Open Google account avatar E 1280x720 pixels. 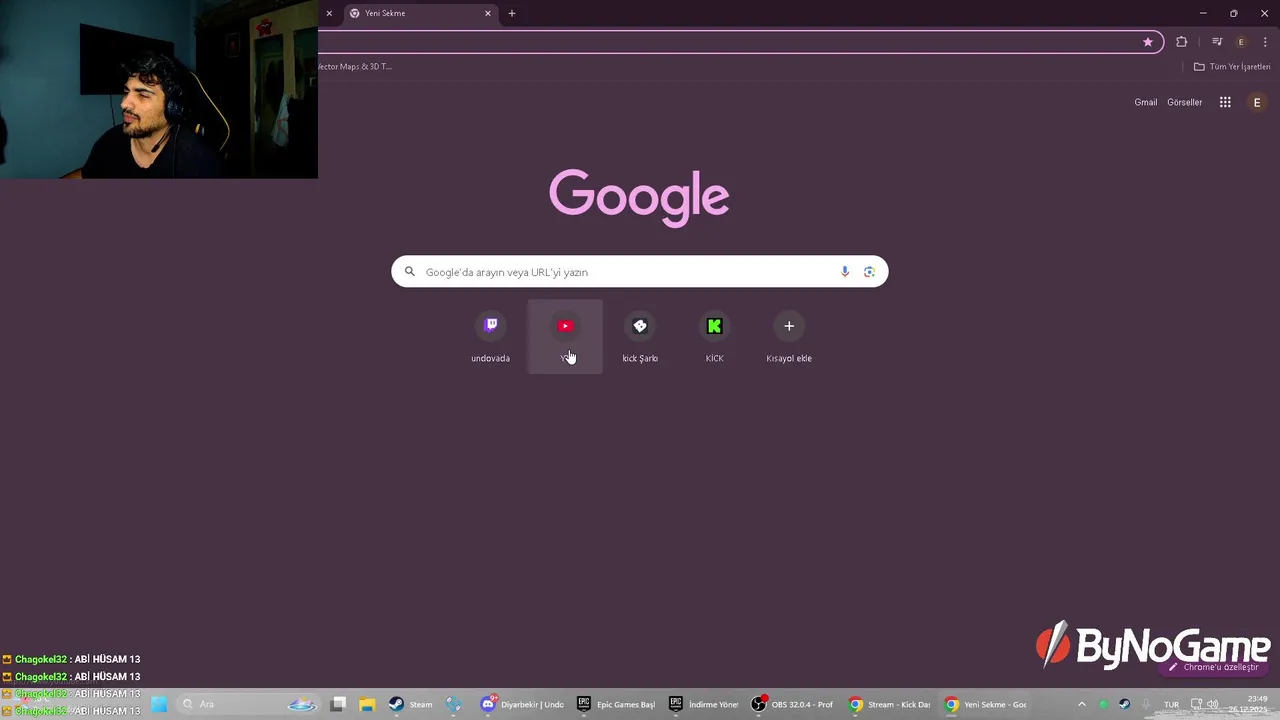[1257, 102]
